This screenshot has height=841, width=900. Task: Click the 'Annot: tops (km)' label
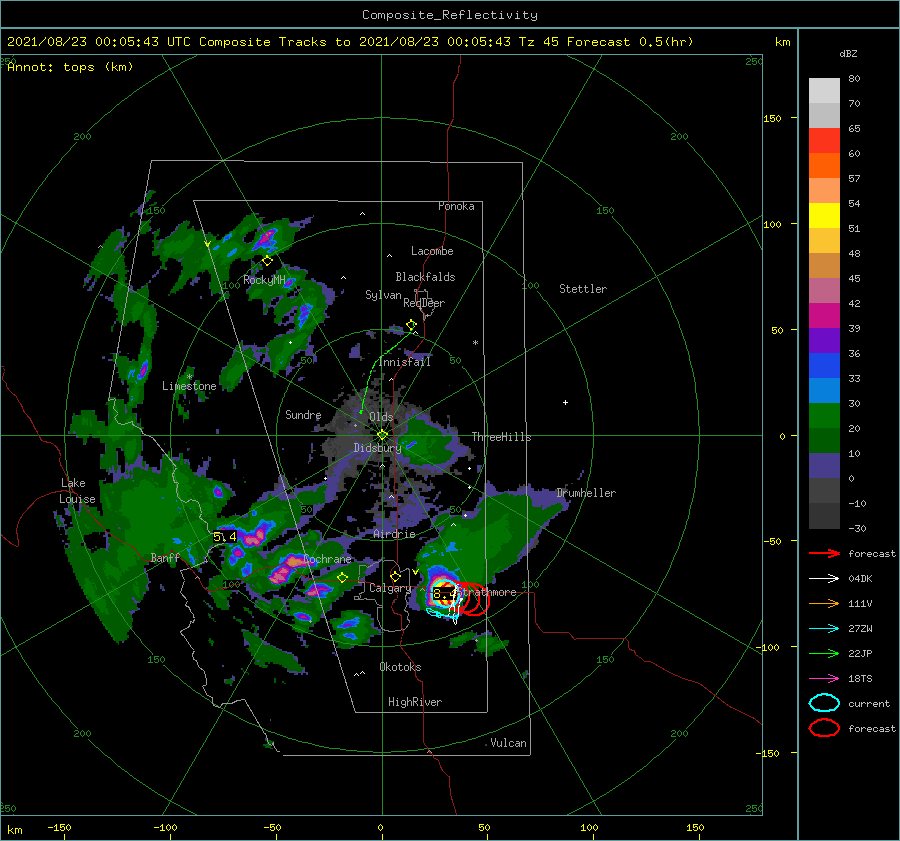click(70, 67)
